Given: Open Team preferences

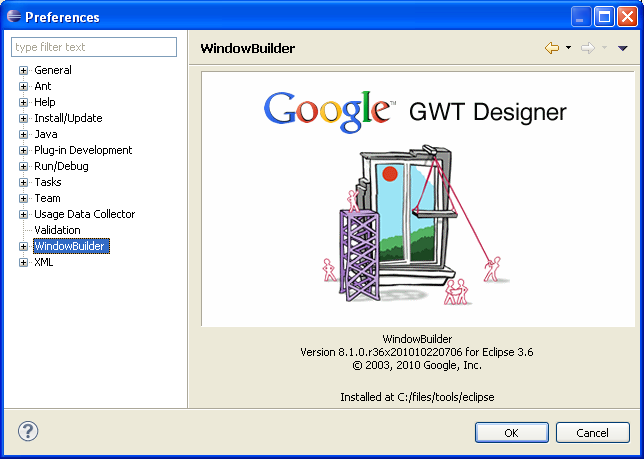Looking at the screenshot, I should point(47,198).
